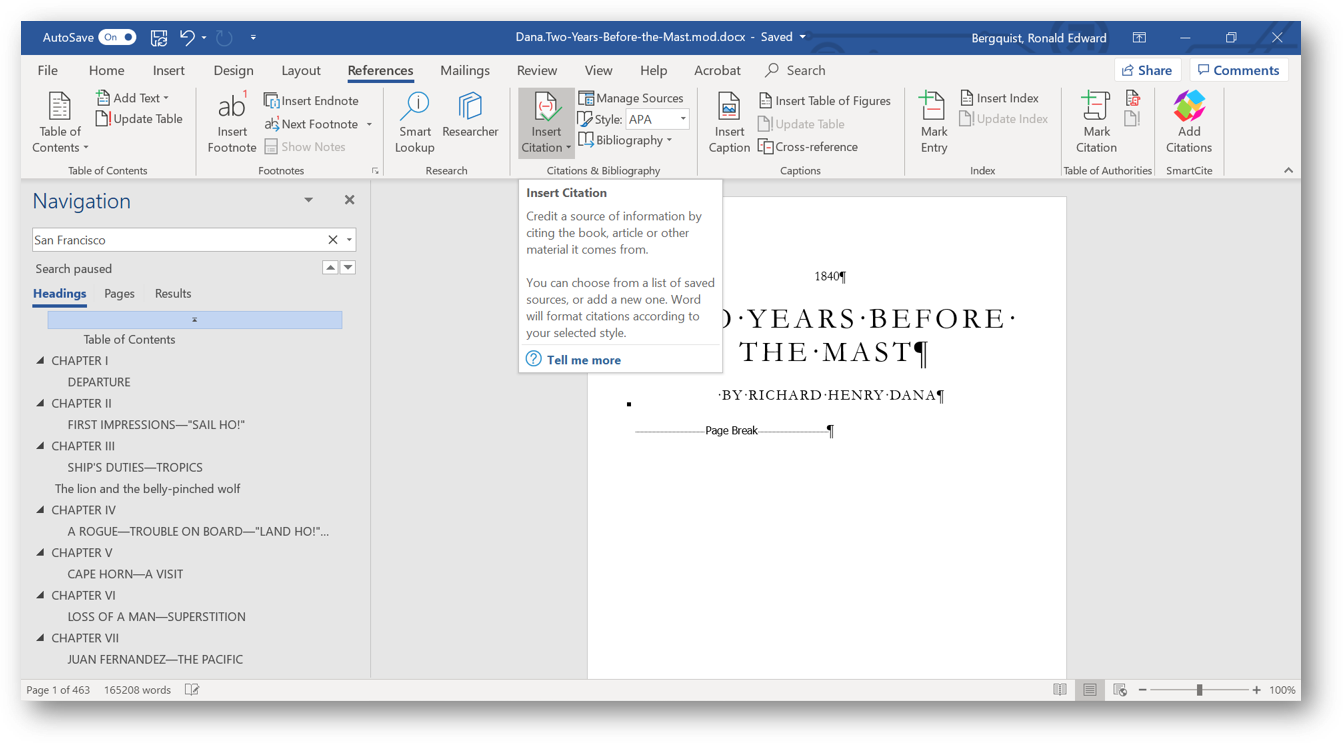Open the Results tab in Navigation pane
1343x743 pixels.
pos(173,294)
